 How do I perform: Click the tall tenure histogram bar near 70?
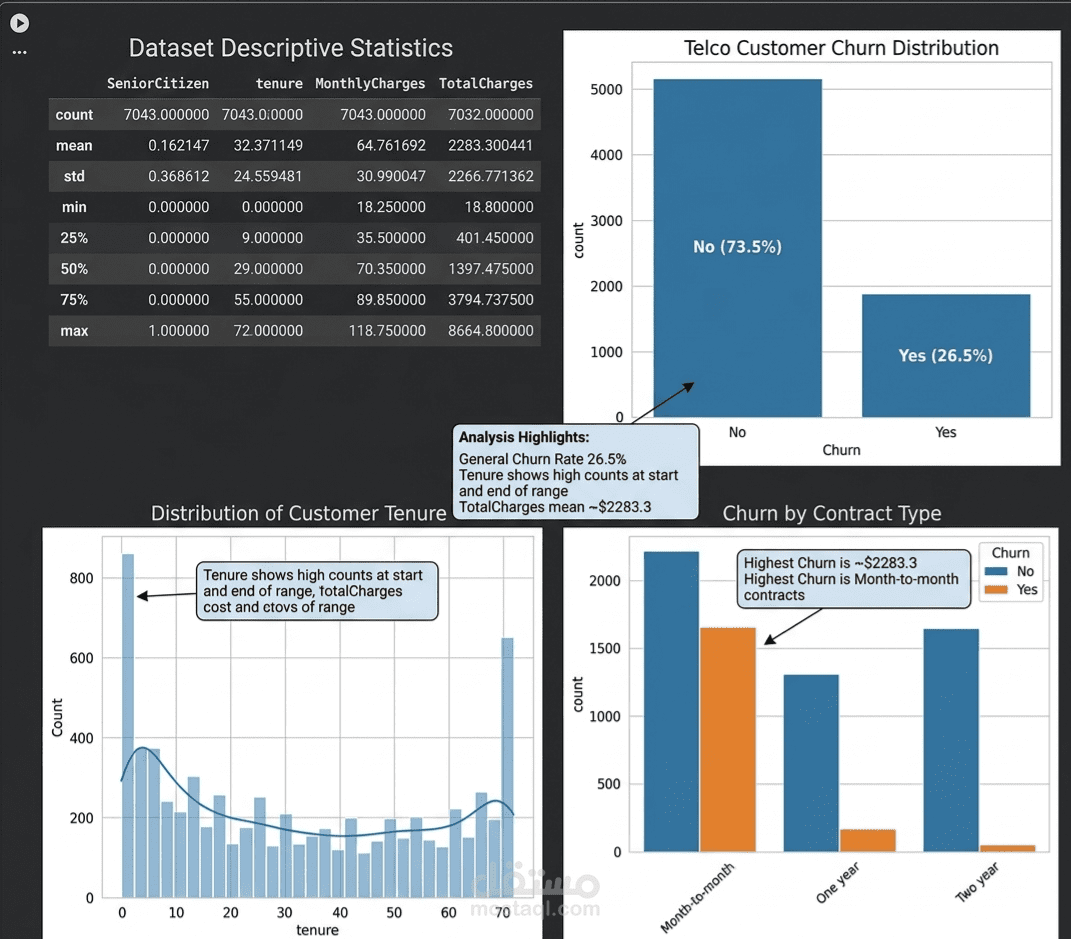pos(507,768)
